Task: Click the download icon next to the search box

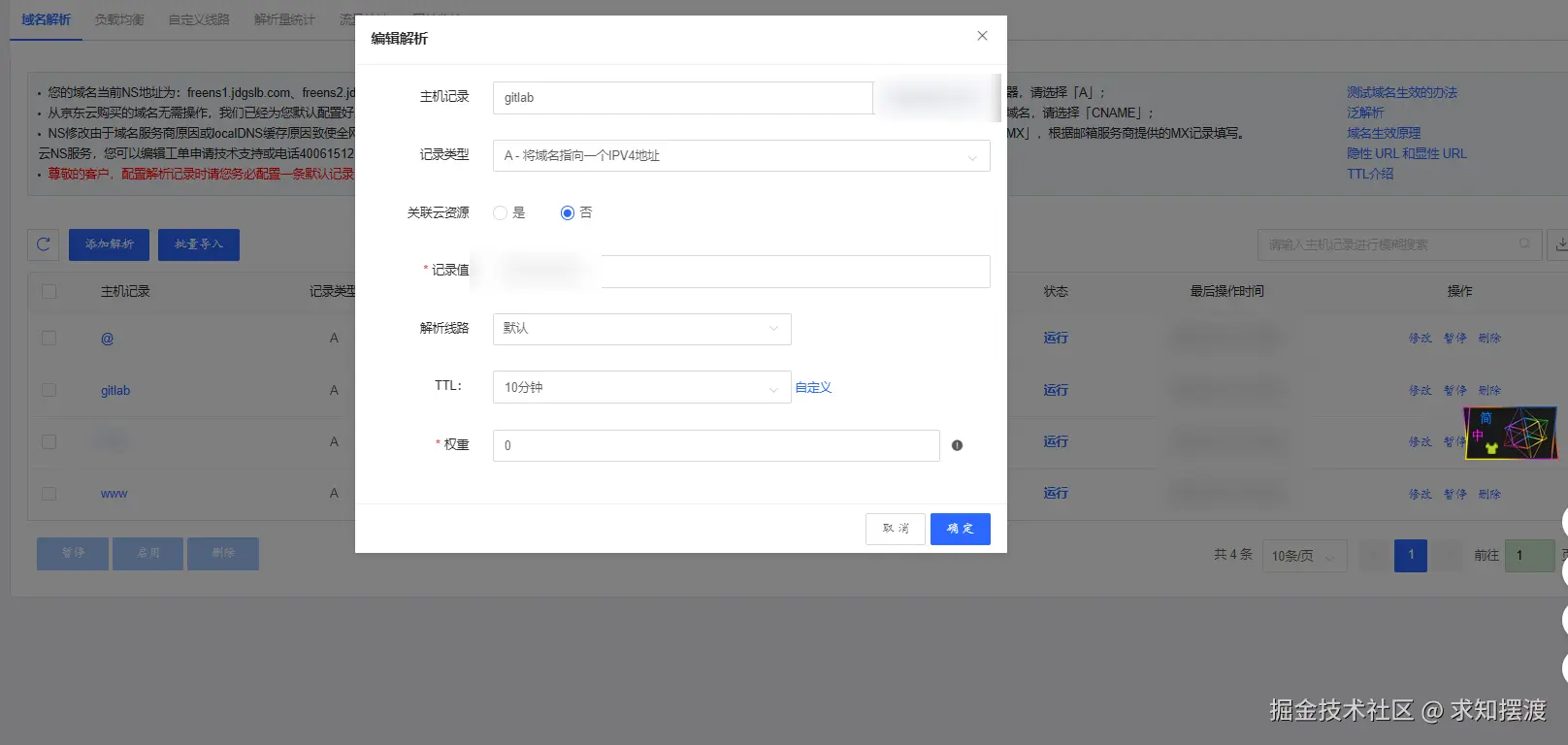Action: point(1559,244)
